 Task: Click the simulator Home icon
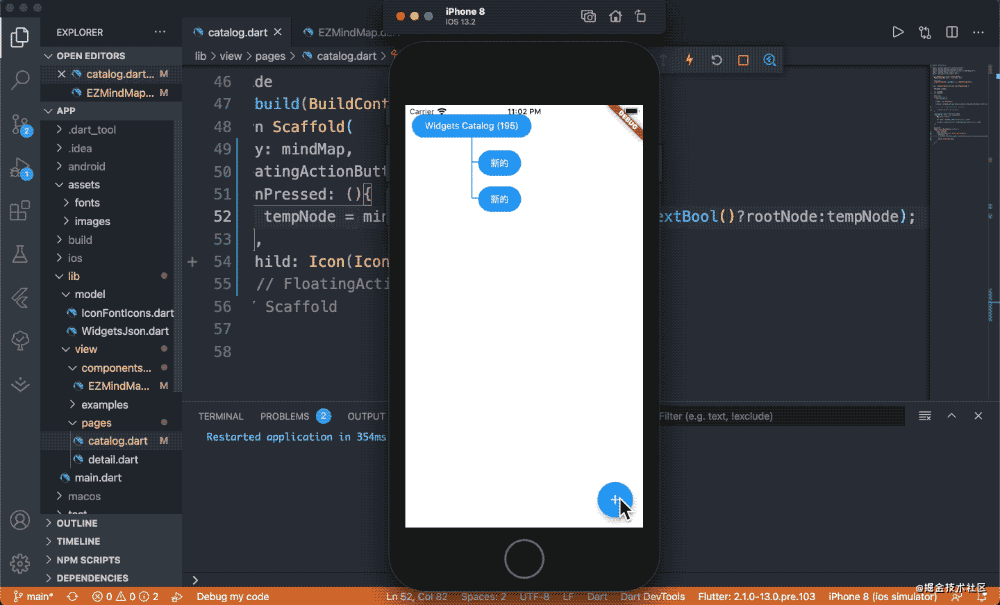[615, 17]
